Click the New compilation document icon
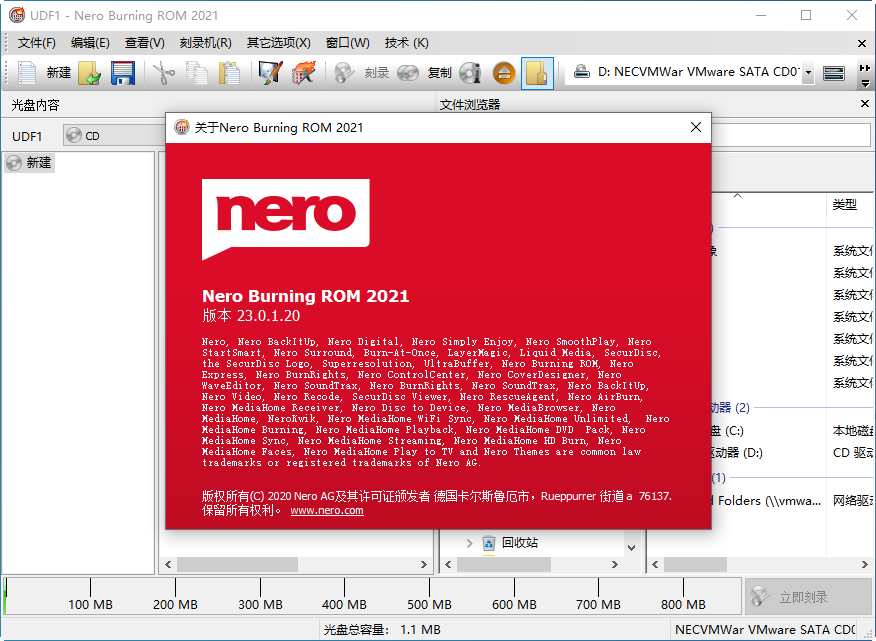The image size is (876, 641). point(27,73)
